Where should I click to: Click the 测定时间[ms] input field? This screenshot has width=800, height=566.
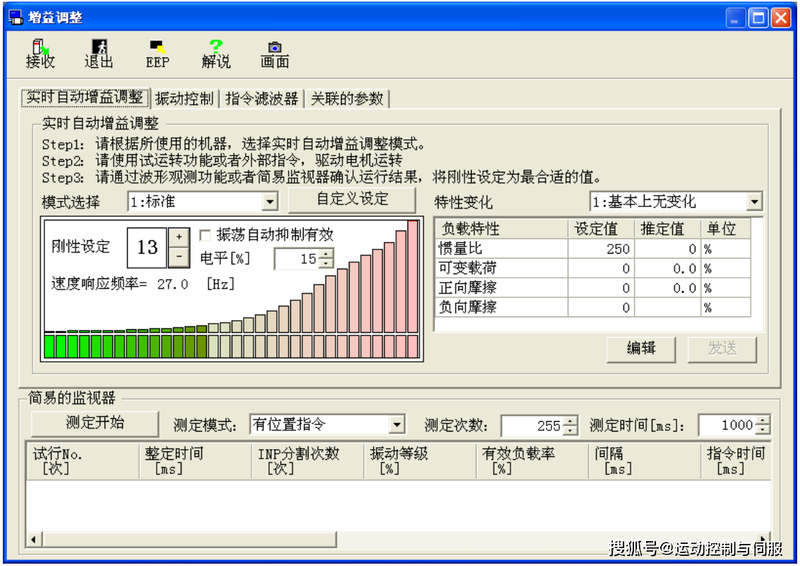(728, 425)
